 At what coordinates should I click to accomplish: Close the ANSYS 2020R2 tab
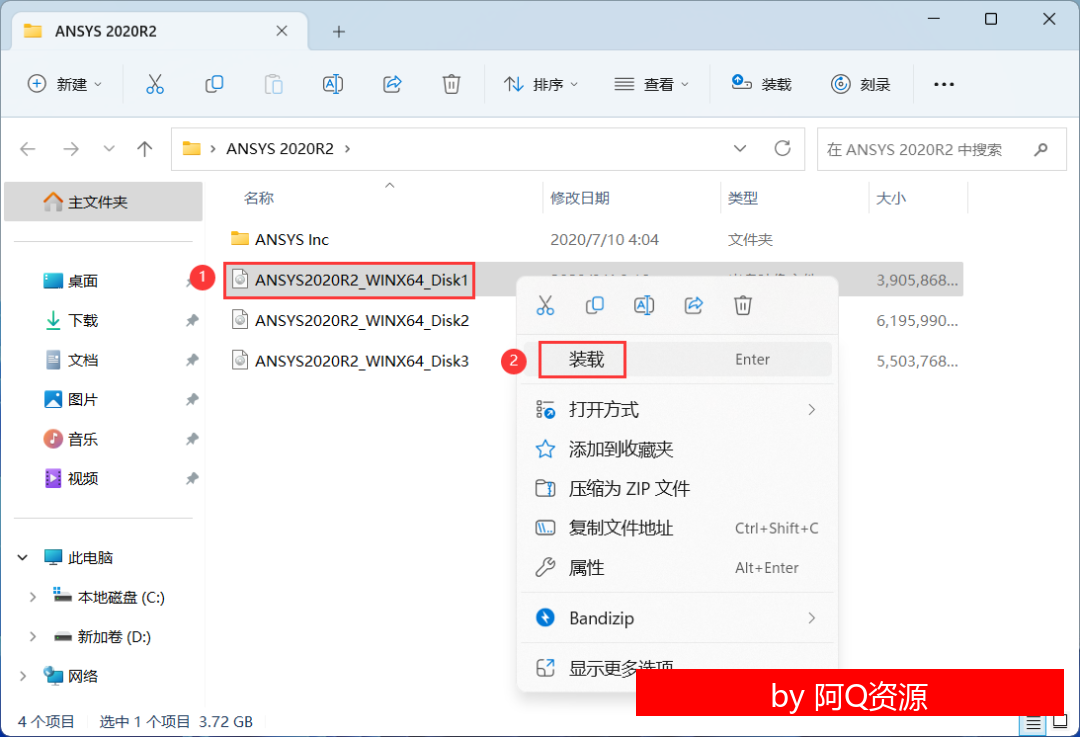tap(282, 31)
